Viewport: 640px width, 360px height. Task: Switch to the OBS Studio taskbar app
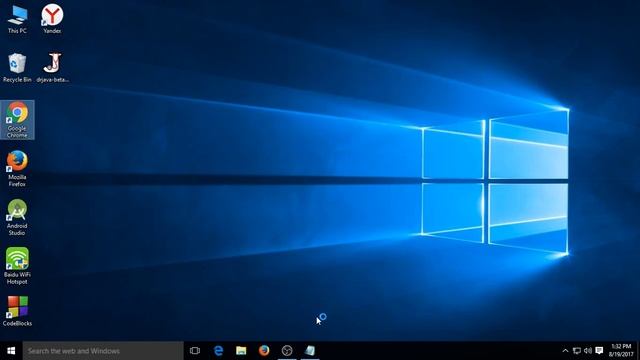click(x=287, y=351)
